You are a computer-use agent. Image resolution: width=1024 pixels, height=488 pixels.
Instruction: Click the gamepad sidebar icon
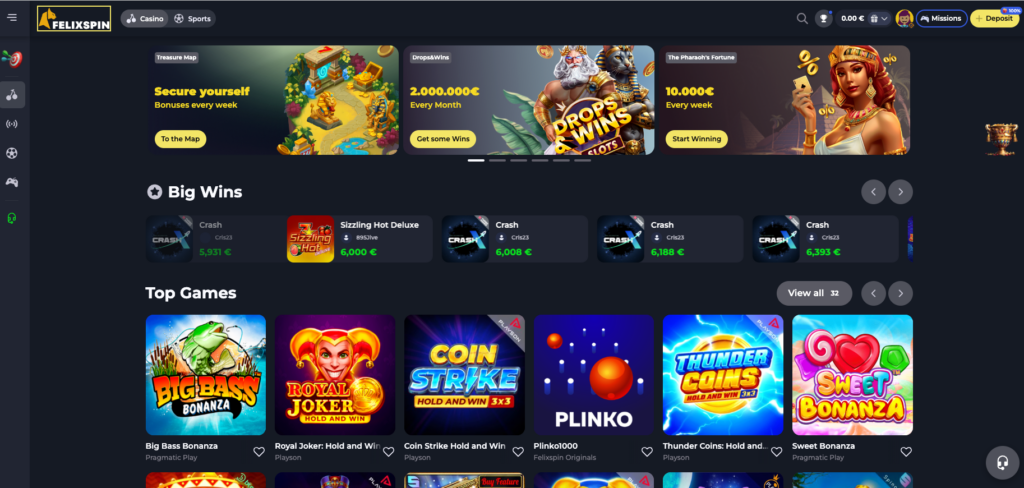click(12, 182)
